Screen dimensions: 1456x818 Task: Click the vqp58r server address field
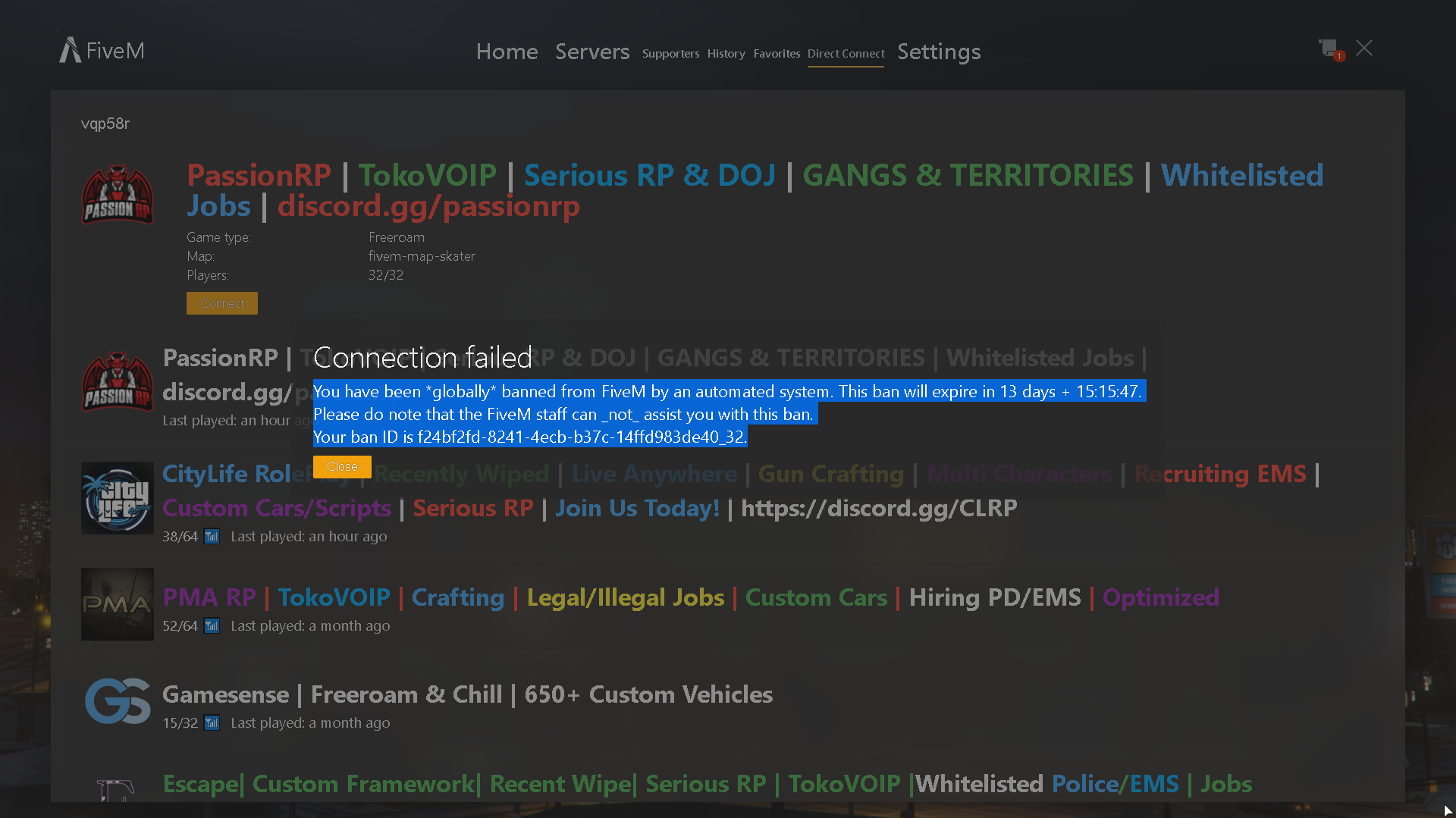point(727,124)
